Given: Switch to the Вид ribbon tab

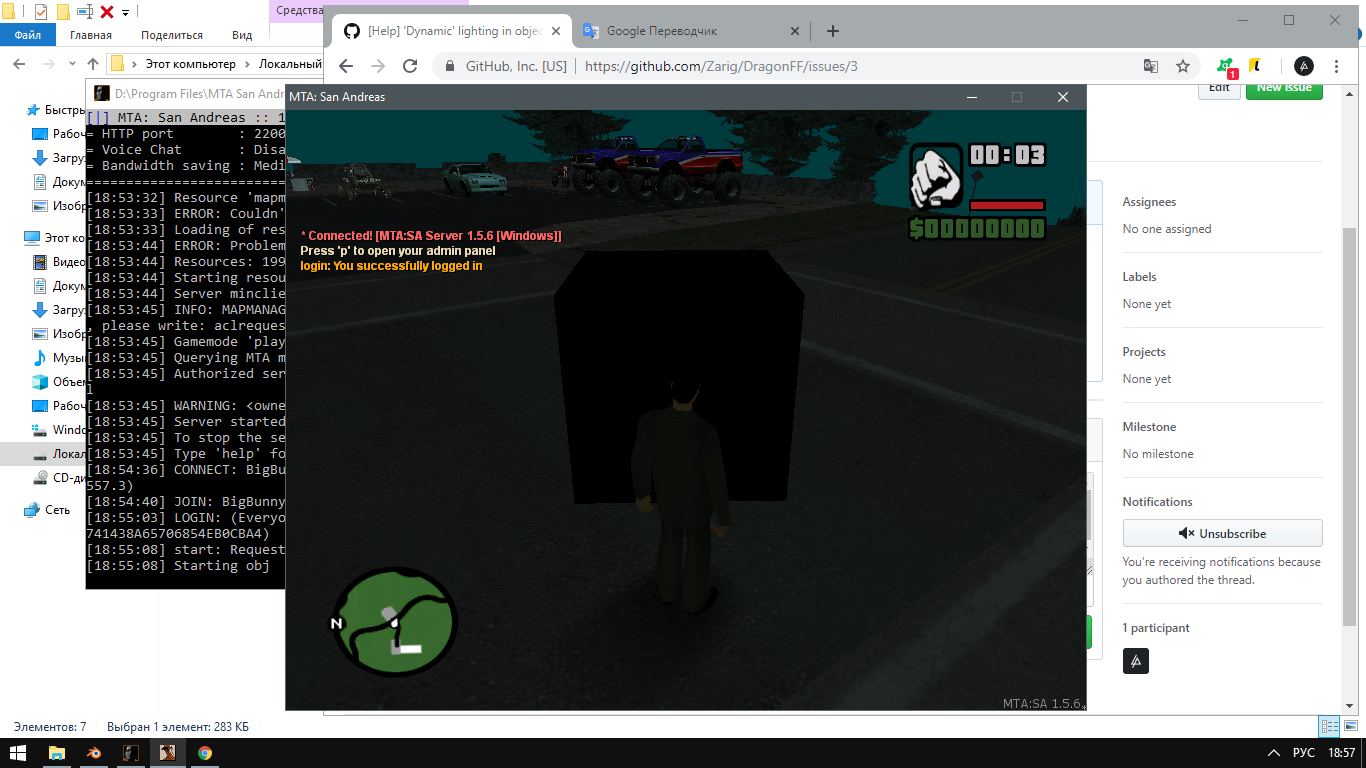Looking at the screenshot, I should (x=242, y=34).
